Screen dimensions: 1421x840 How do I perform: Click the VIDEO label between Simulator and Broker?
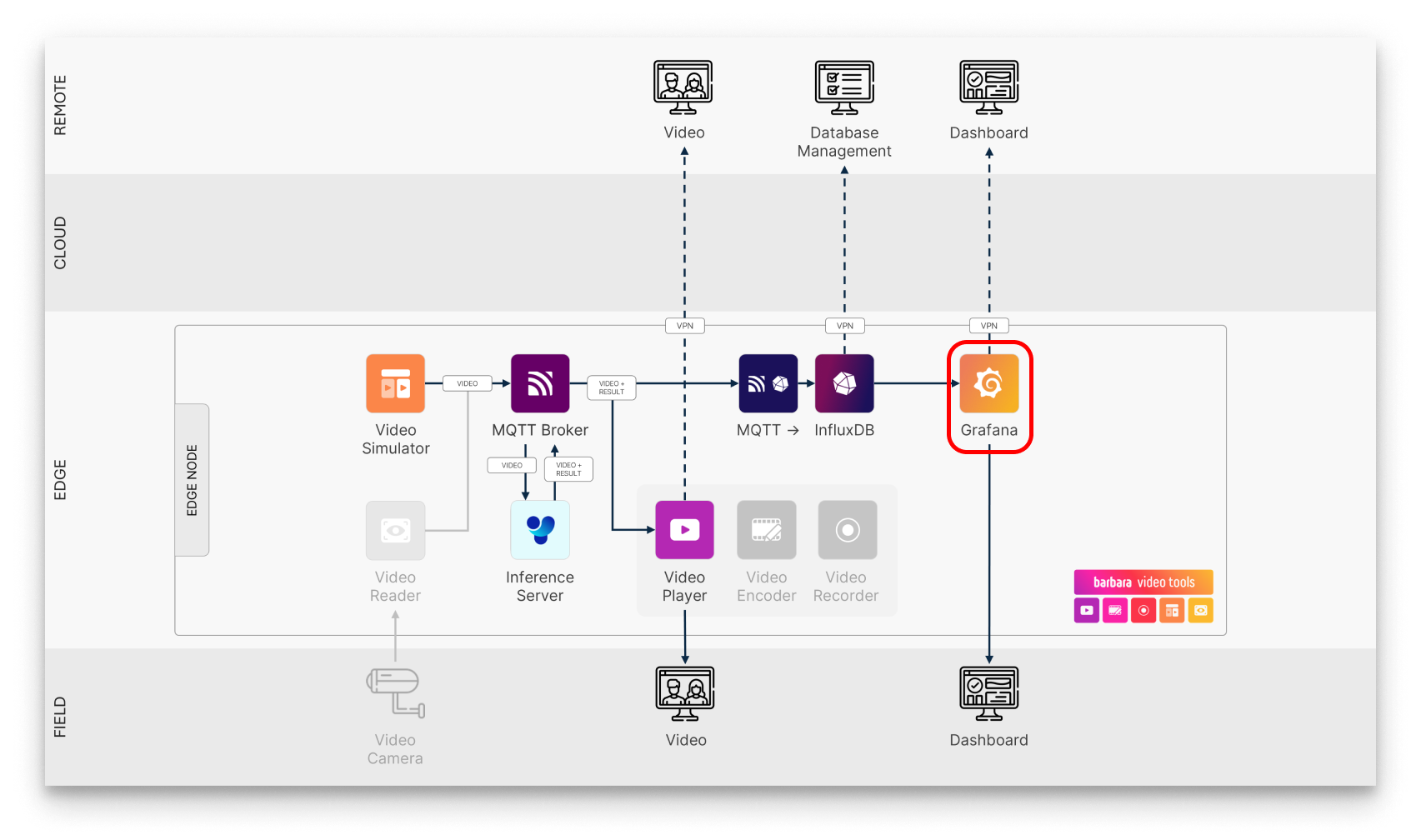click(x=467, y=382)
